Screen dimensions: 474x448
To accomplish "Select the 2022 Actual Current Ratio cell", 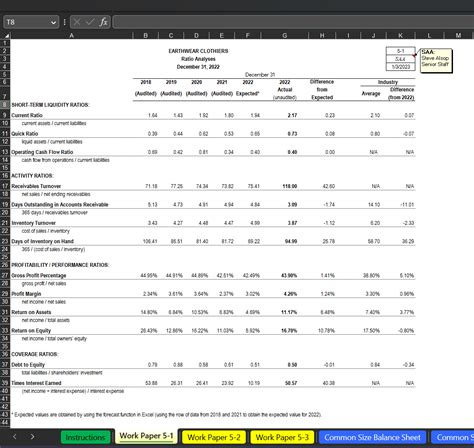I will click(285, 115).
